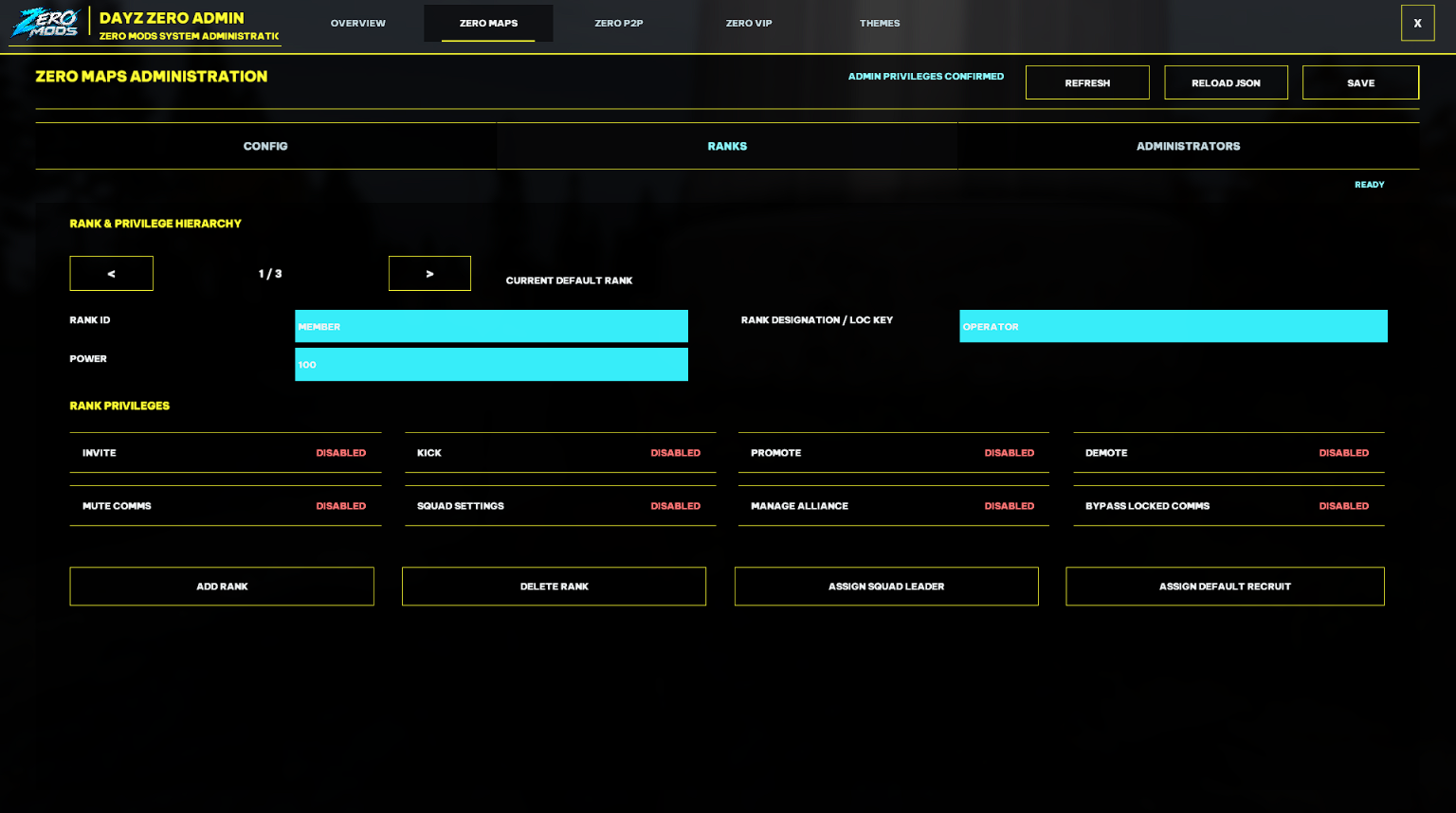Click the Delete Rank button
Viewport: 1456px width, 813px height.
pyautogui.click(x=555, y=587)
